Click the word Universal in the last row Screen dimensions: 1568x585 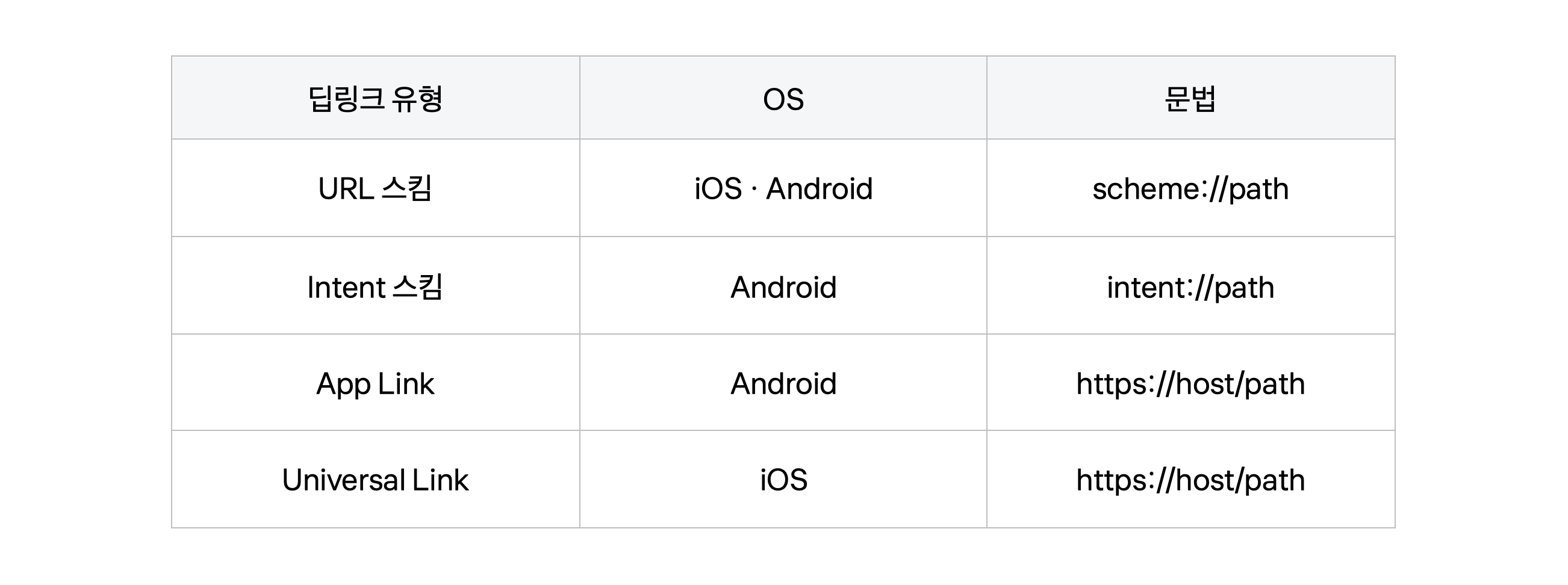[343, 480]
